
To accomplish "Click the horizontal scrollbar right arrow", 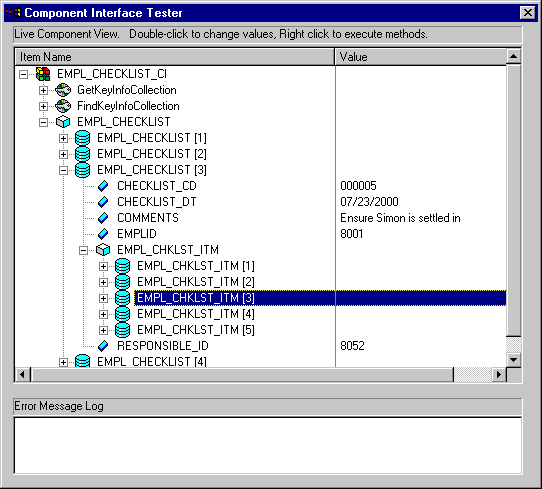I will pos(498,375).
